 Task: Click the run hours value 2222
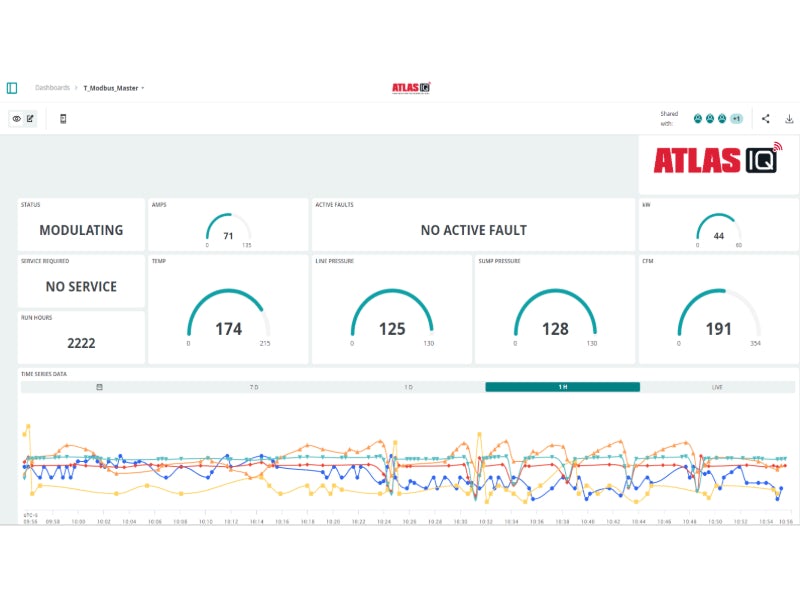81,343
